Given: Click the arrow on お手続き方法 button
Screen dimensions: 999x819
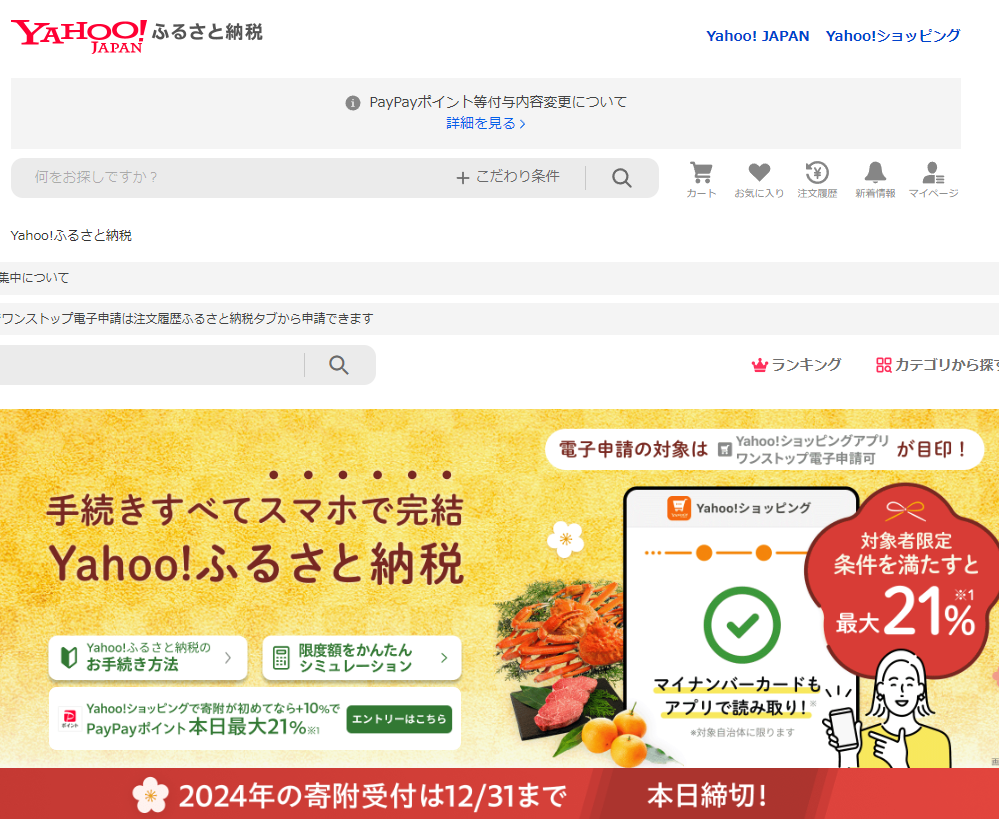Looking at the screenshot, I should coord(228,658).
